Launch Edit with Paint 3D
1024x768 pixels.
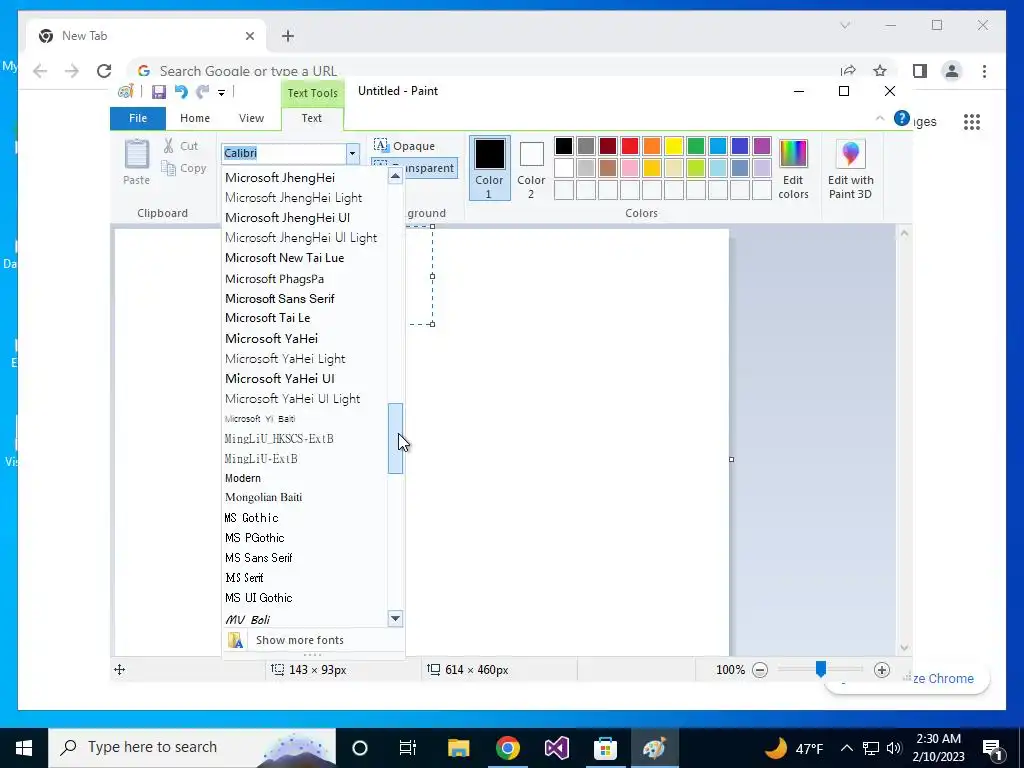(x=850, y=168)
